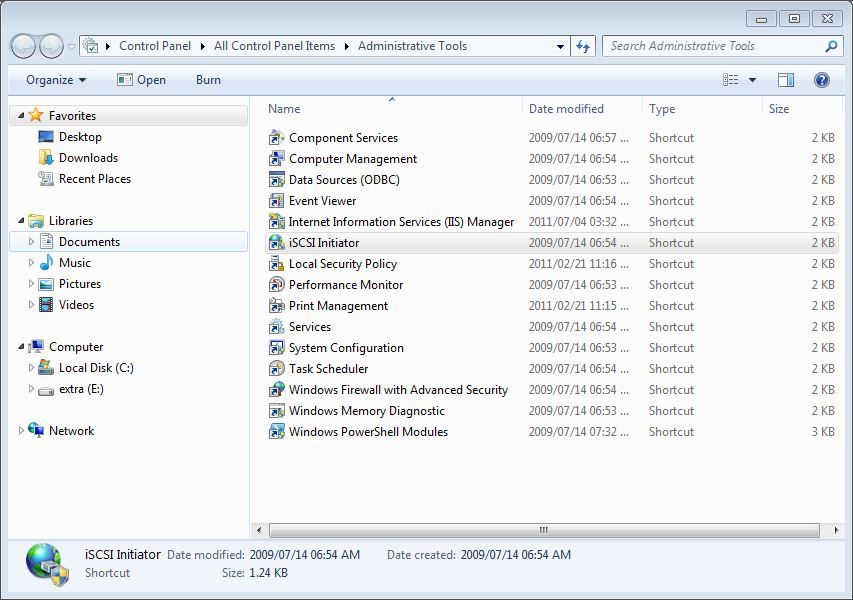Click the Component Services shortcut icon
The width and height of the screenshot is (853, 600).
[276, 138]
